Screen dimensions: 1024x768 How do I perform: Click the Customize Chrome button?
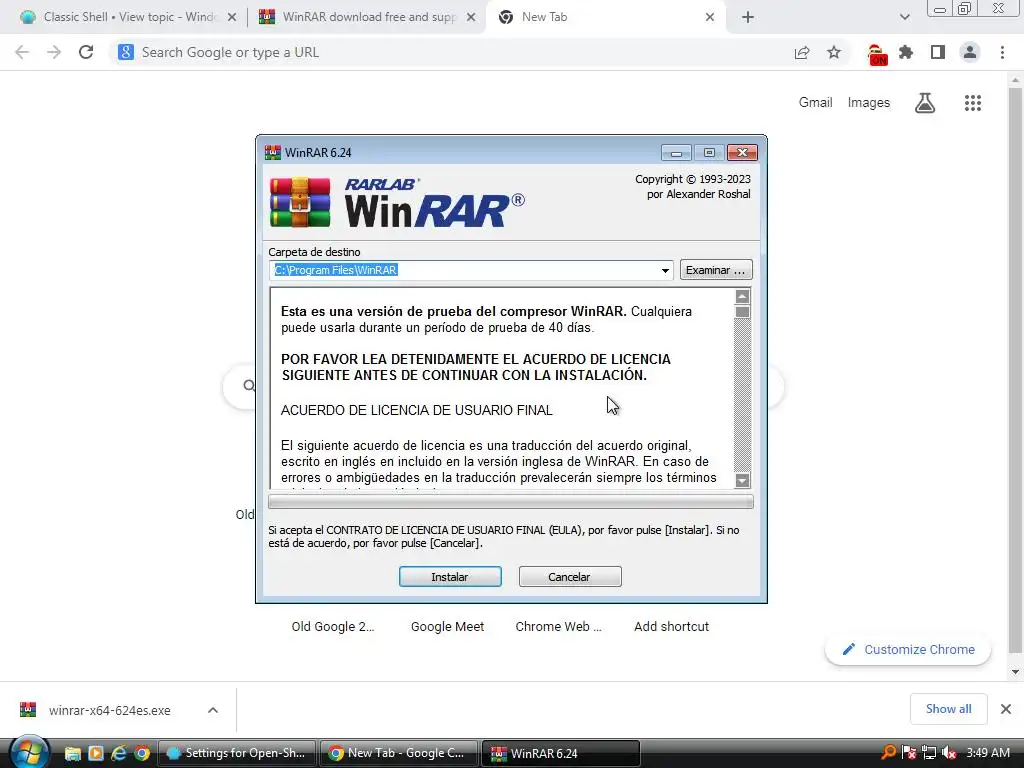908,650
